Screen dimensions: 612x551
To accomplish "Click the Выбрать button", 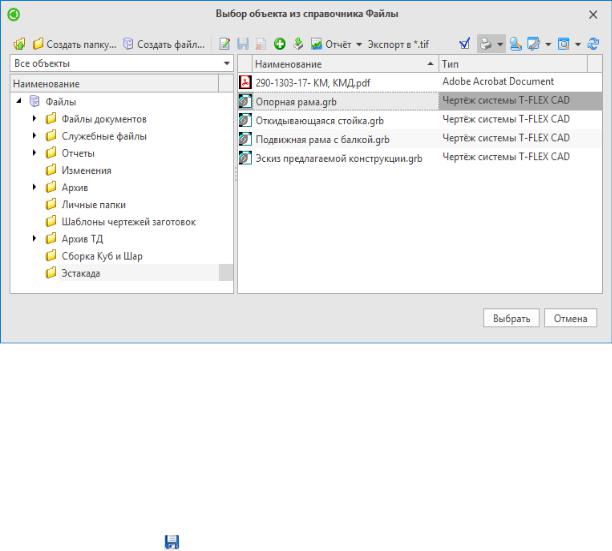I will pos(511,318).
